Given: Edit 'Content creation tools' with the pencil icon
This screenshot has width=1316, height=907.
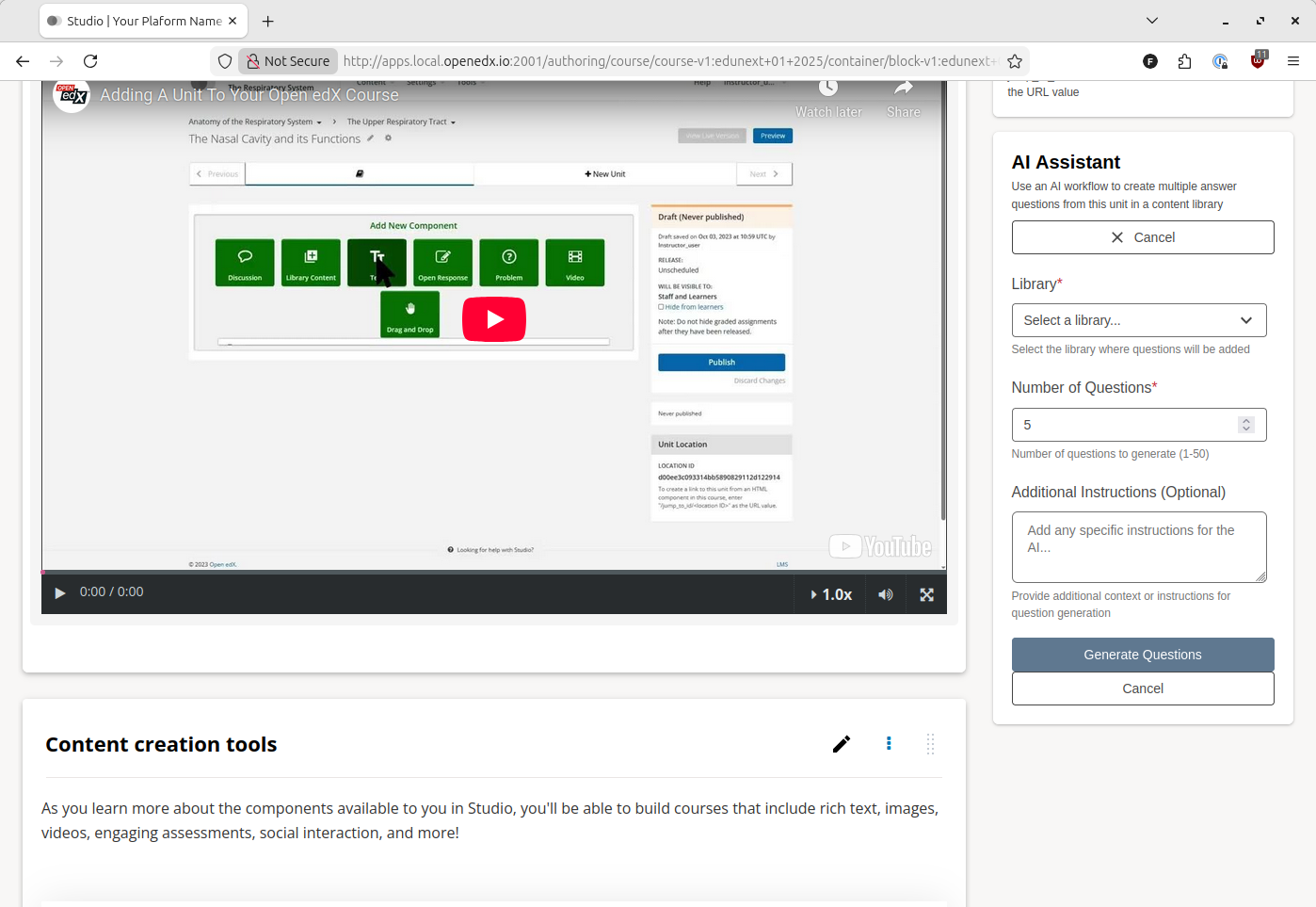Looking at the screenshot, I should (842, 744).
